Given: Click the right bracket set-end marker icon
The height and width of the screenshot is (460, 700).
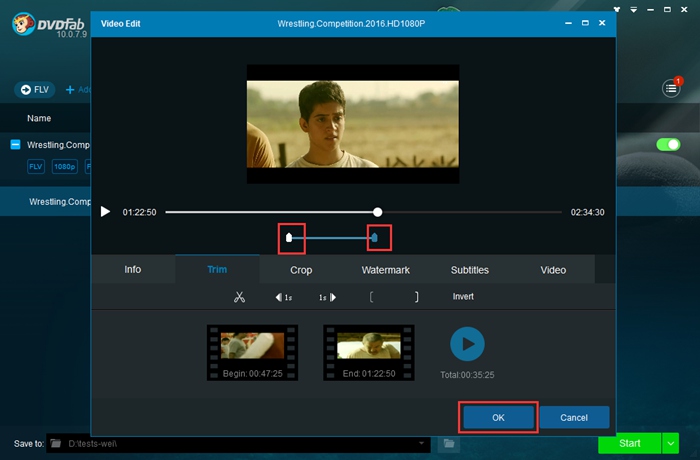Looking at the screenshot, I should 416,297.
